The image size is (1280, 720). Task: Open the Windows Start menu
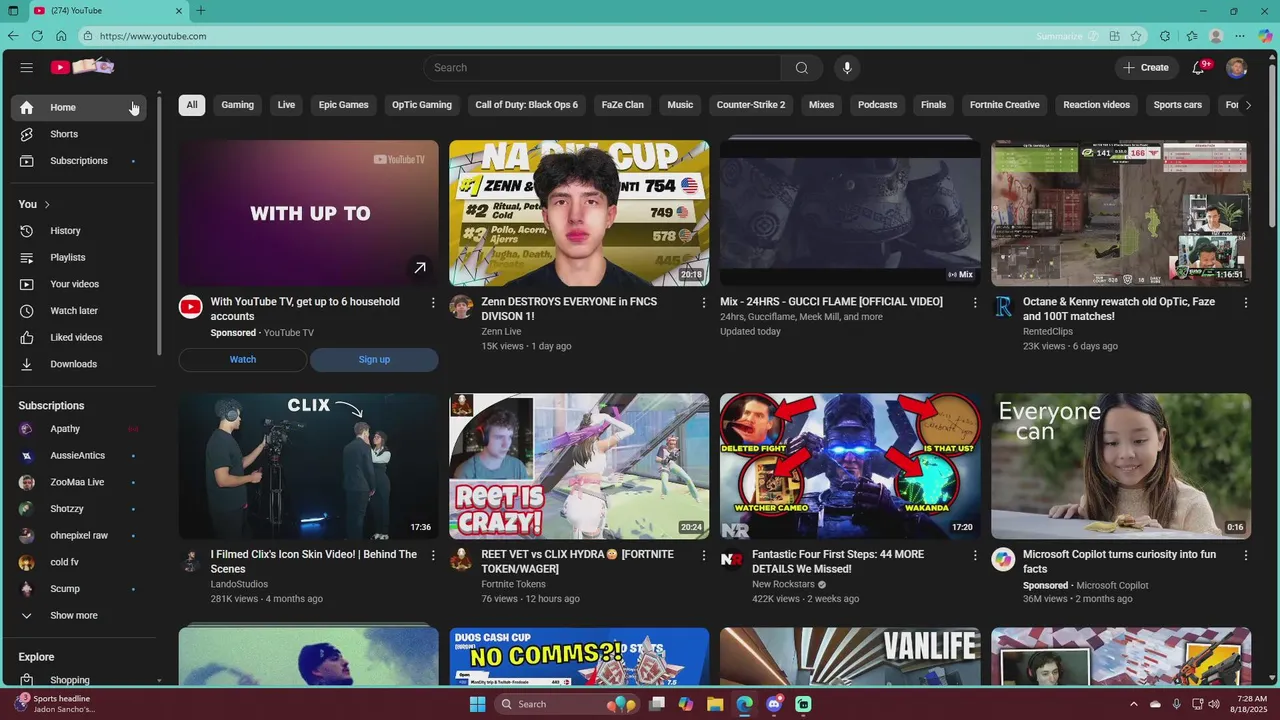click(478, 704)
